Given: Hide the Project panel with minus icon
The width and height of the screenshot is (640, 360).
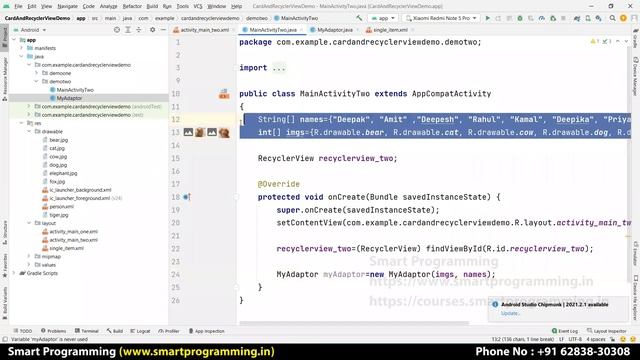Looking at the screenshot, I should point(163,30).
